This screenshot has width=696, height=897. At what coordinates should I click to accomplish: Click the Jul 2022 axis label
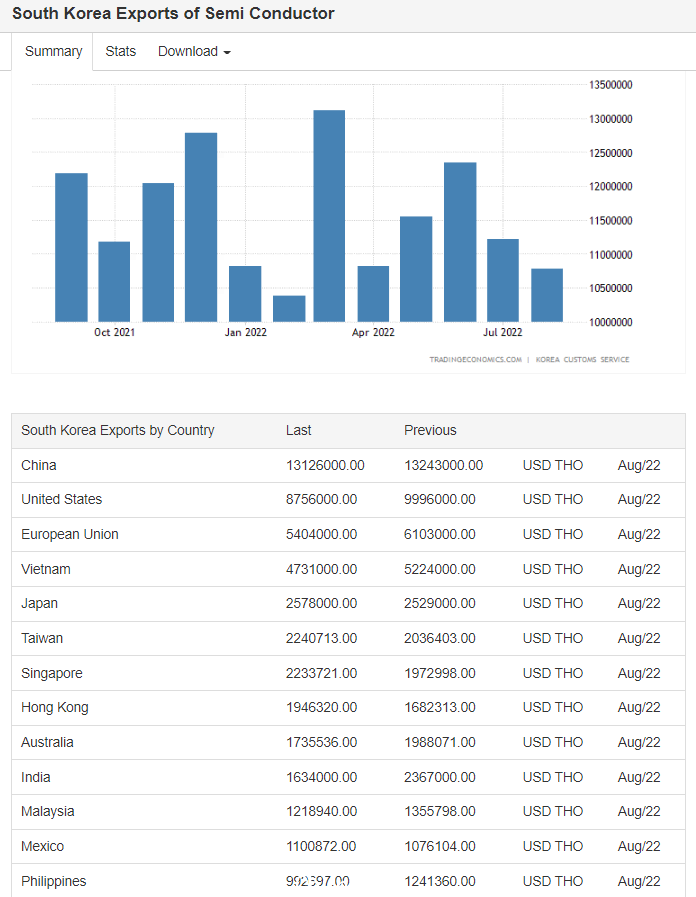pyautogui.click(x=503, y=332)
